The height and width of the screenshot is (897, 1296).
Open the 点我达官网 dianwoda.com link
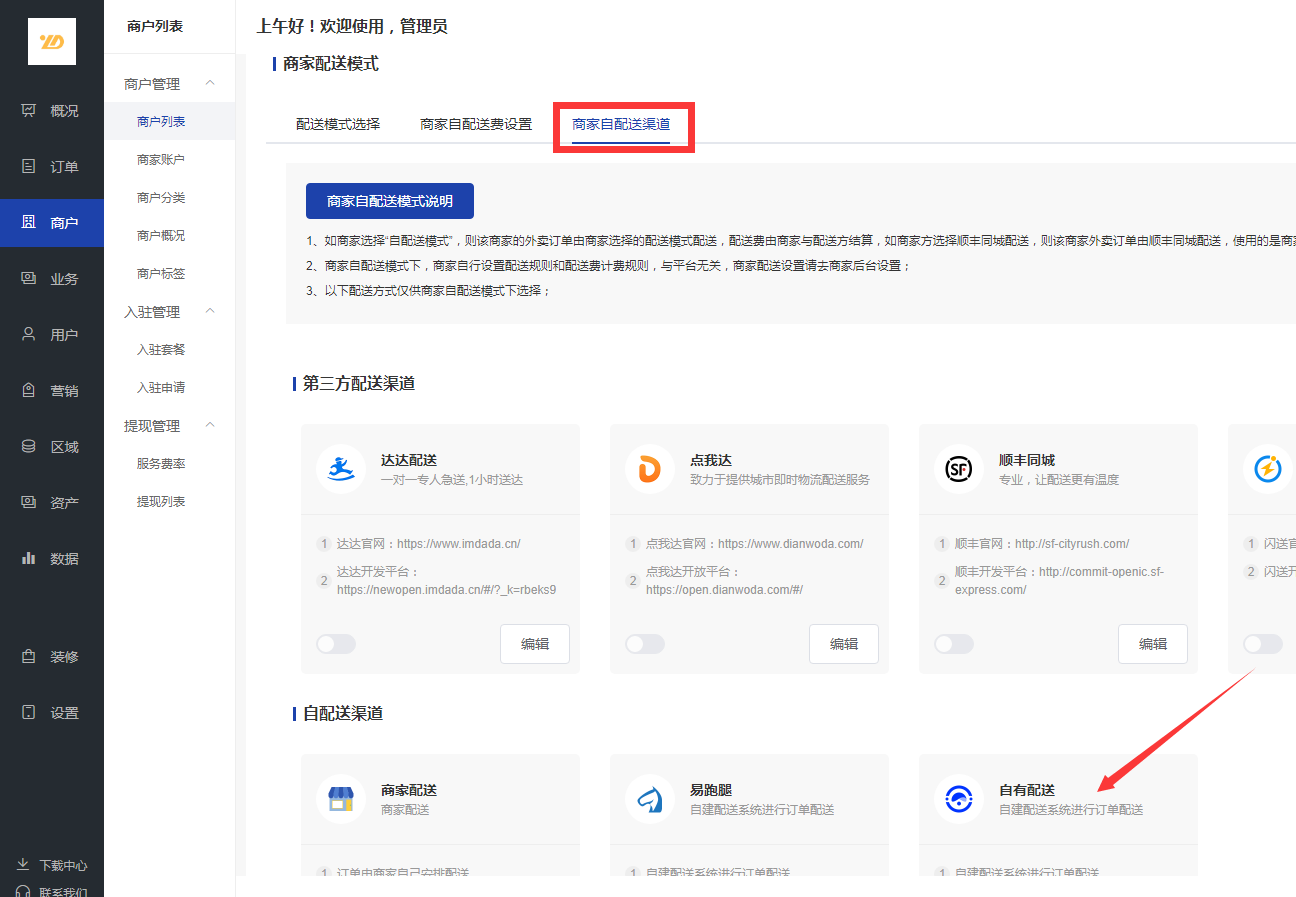click(x=754, y=544)
